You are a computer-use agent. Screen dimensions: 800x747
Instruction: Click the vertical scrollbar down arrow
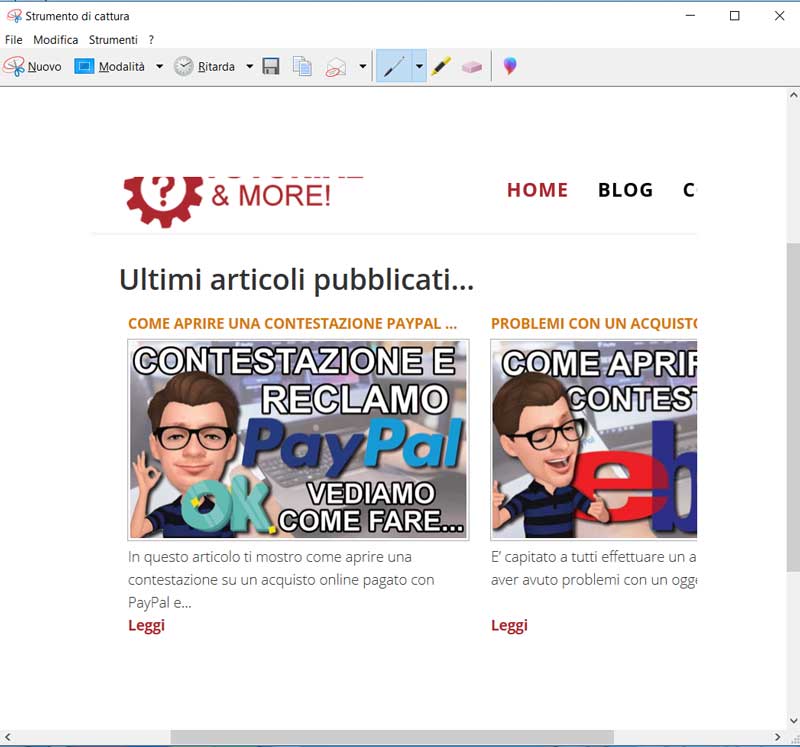pos(793,721)
